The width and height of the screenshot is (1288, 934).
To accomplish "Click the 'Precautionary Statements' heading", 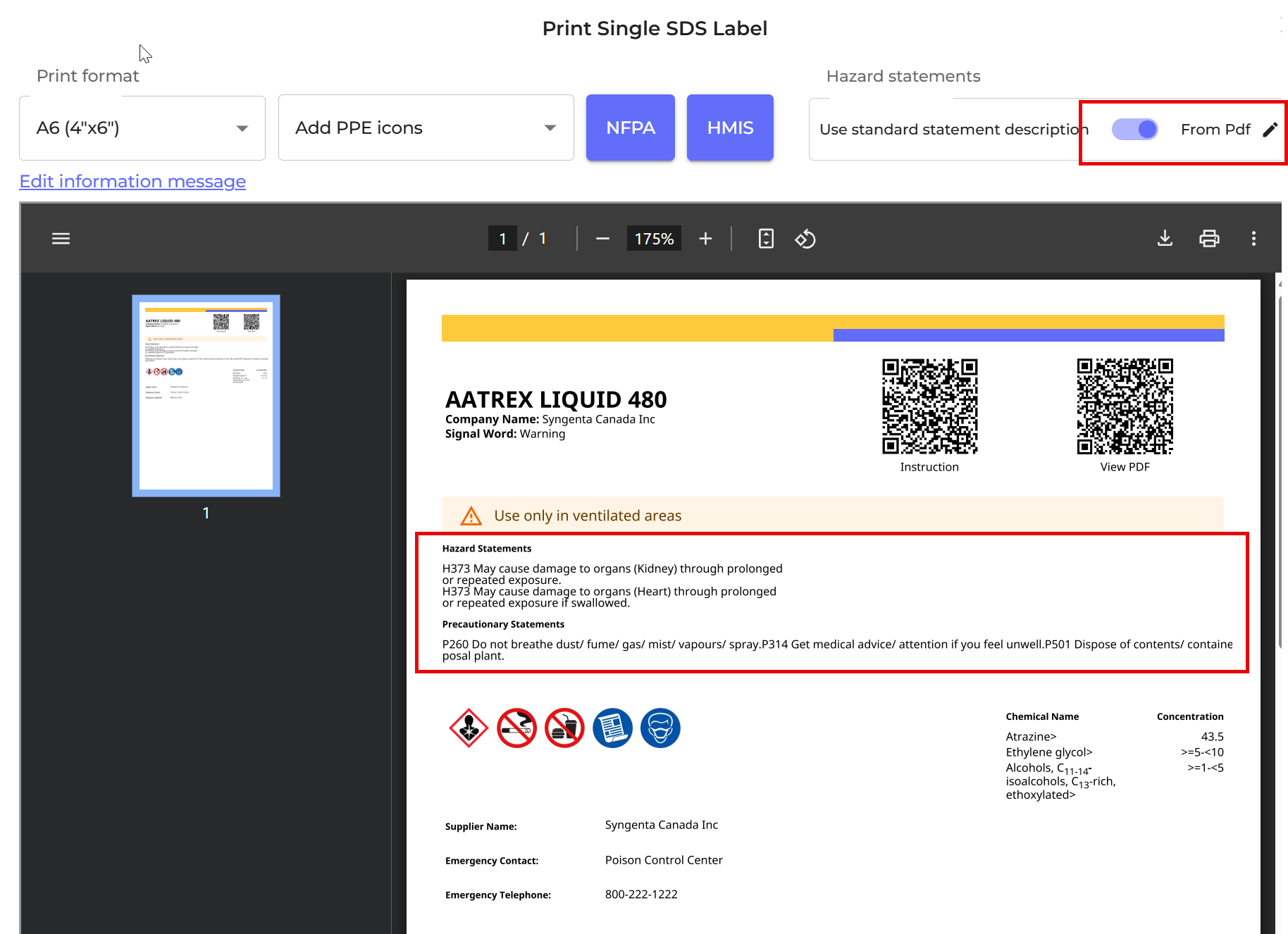I will [x=503, y=624].
